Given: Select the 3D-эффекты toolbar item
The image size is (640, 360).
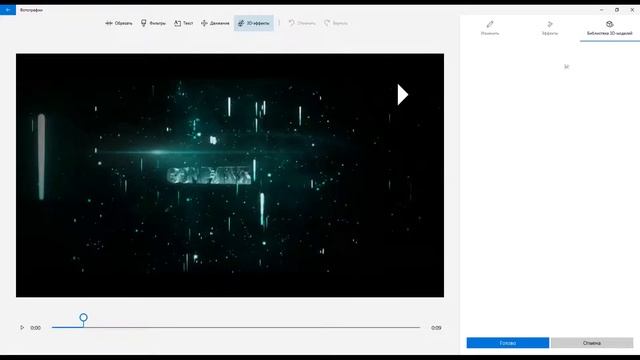Looking at the screenshot, I should tap(254, 23).
